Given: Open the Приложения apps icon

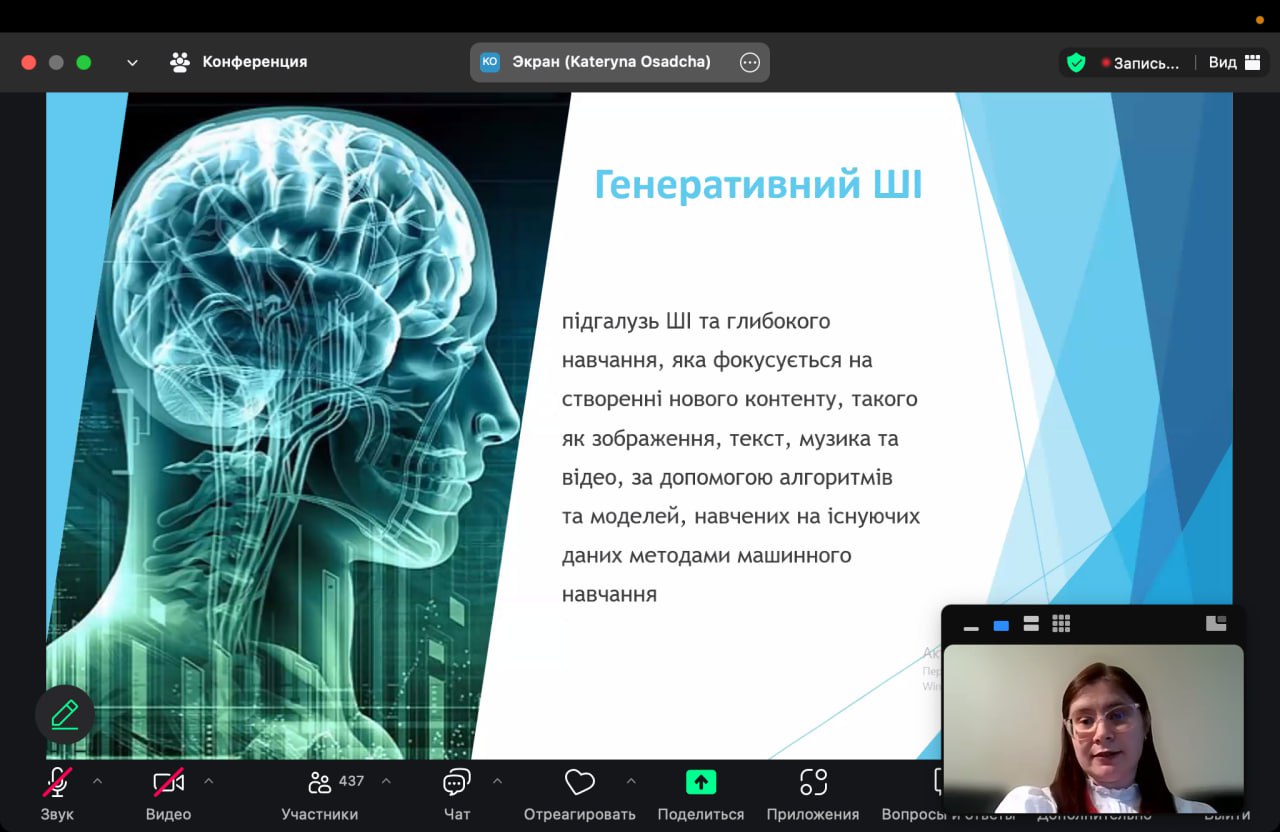Looking at the screenshot, I should click(813, 782).
